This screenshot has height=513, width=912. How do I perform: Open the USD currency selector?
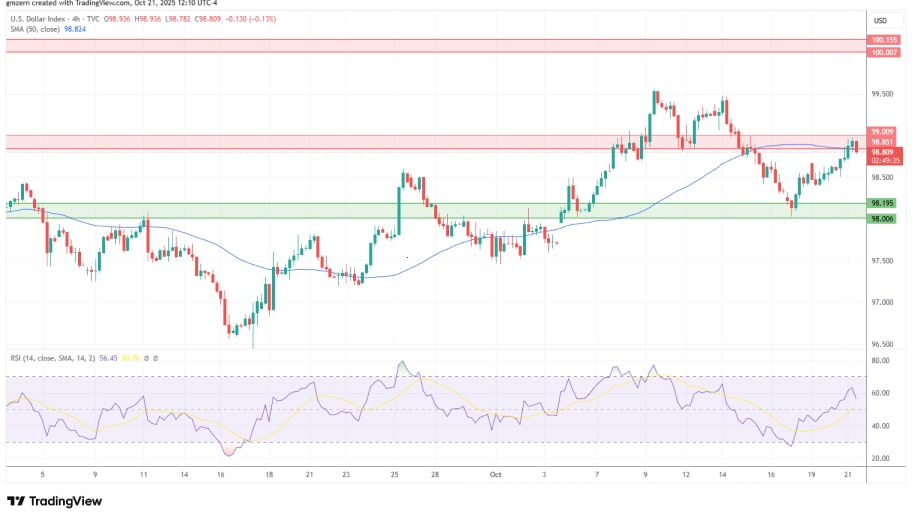881,21
